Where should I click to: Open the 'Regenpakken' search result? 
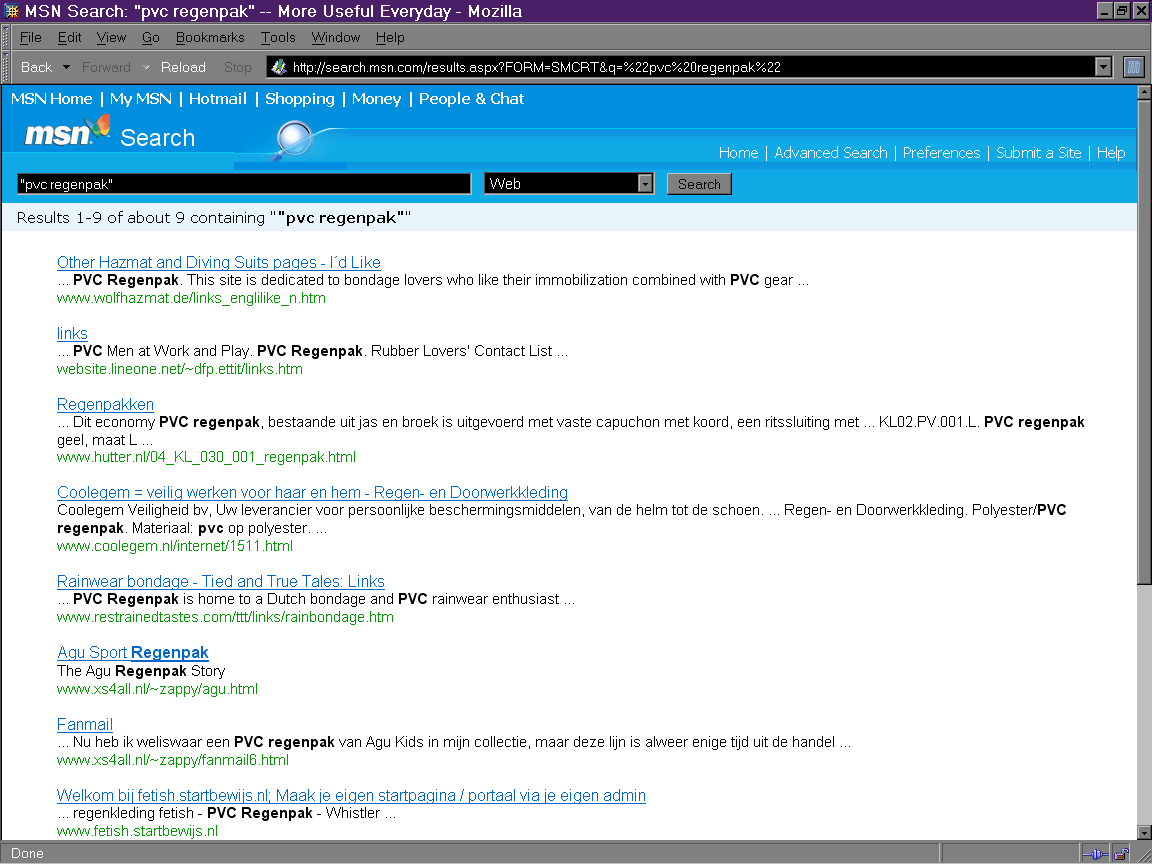pyautogui.click(x=105, y=404)
